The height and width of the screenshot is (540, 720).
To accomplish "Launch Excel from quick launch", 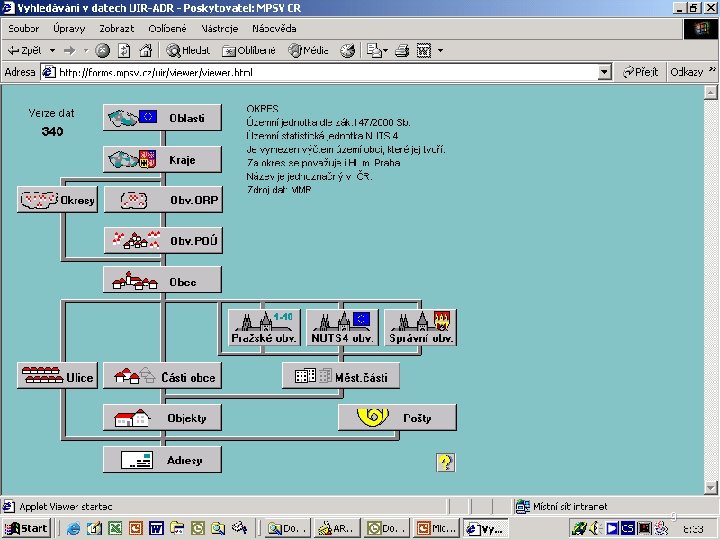I will click(115, 529).
